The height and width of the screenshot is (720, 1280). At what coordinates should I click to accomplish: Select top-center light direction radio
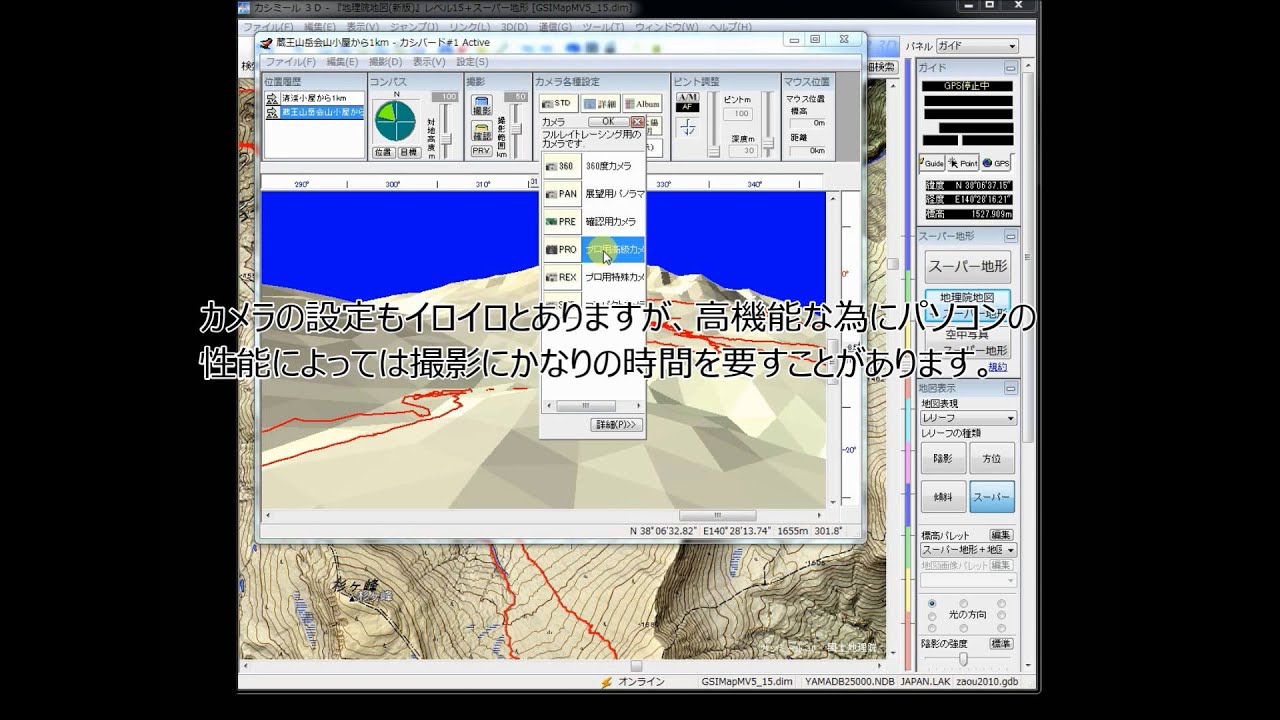pyautogui.click(x=966, y=603)
